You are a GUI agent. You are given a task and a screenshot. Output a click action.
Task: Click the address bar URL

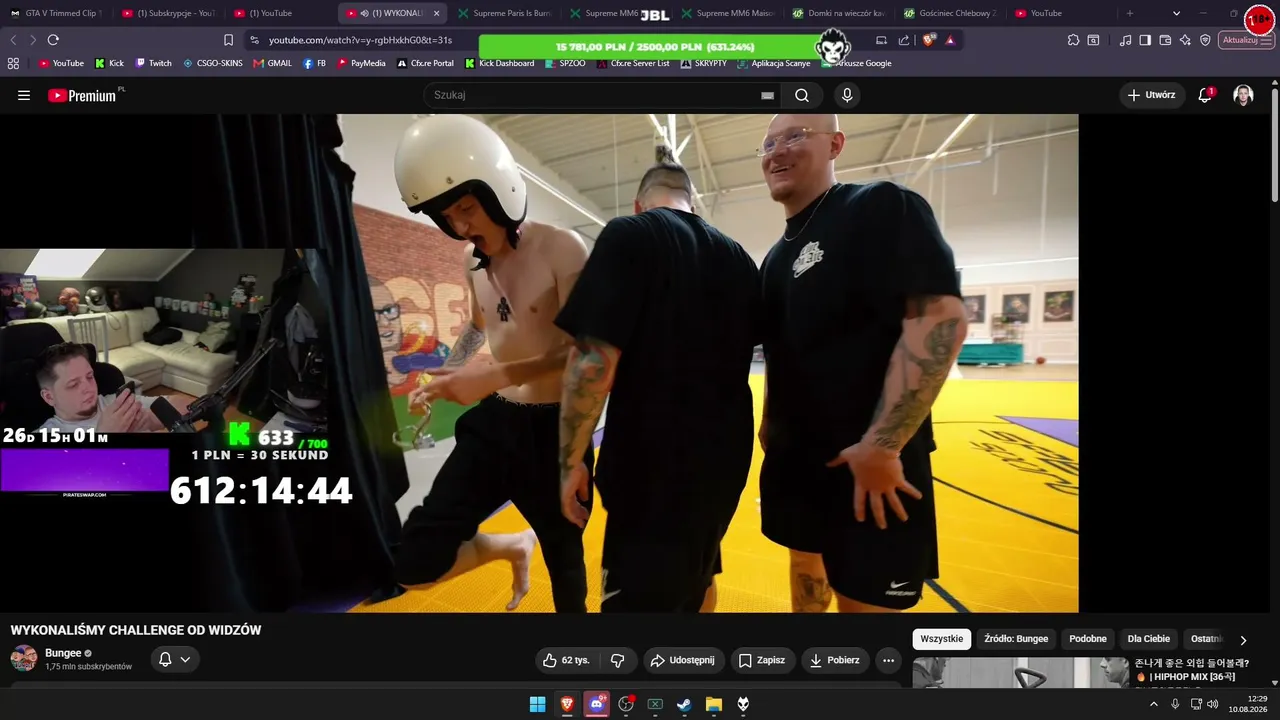click(360, 40)
